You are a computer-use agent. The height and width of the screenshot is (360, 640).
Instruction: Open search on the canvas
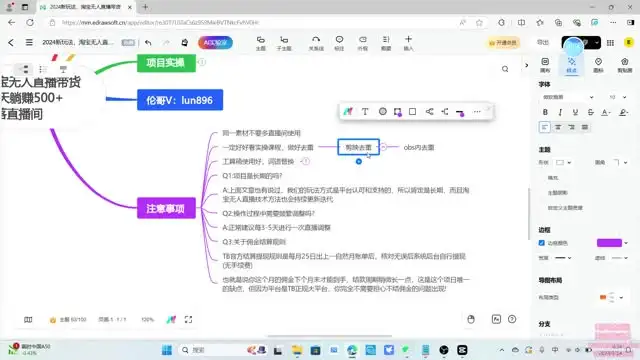[505, 69]
